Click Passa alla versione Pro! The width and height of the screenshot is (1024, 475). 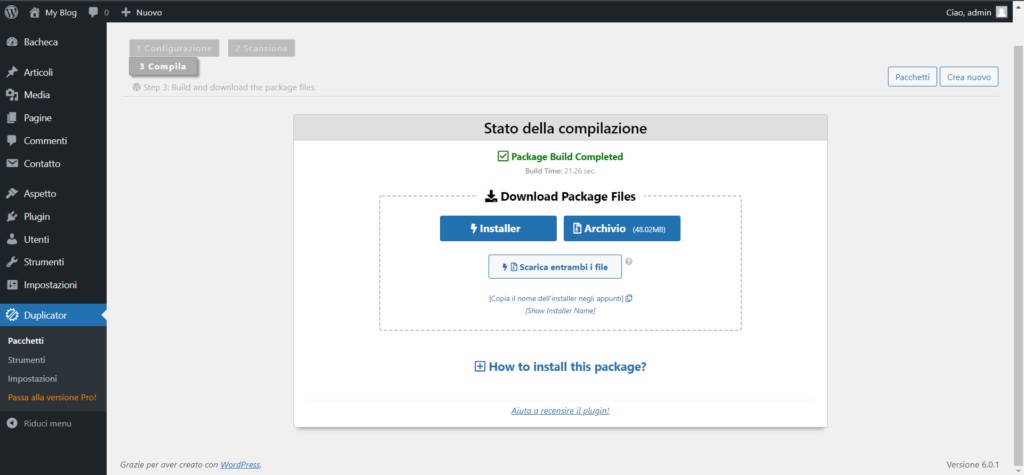point(52,398)
